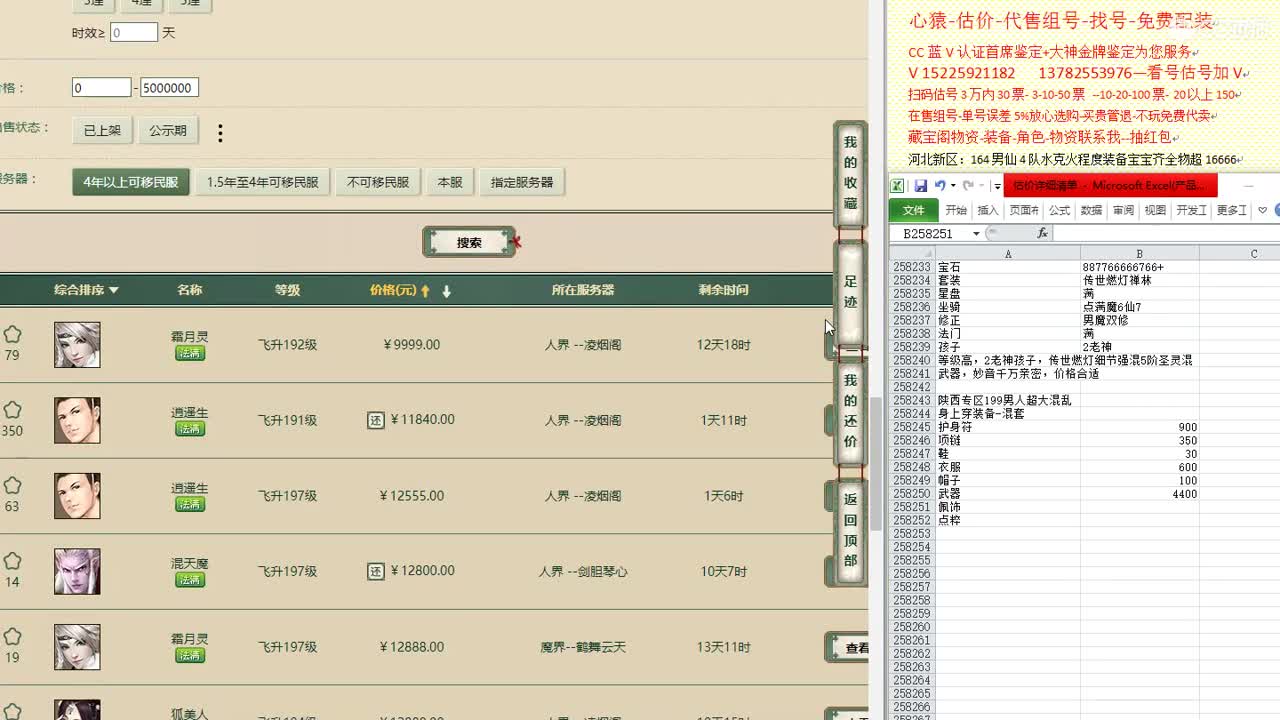Click the select-all corner in Excel
The width and height of the screenshot is (1280, 720).
[x=912, y=254]
